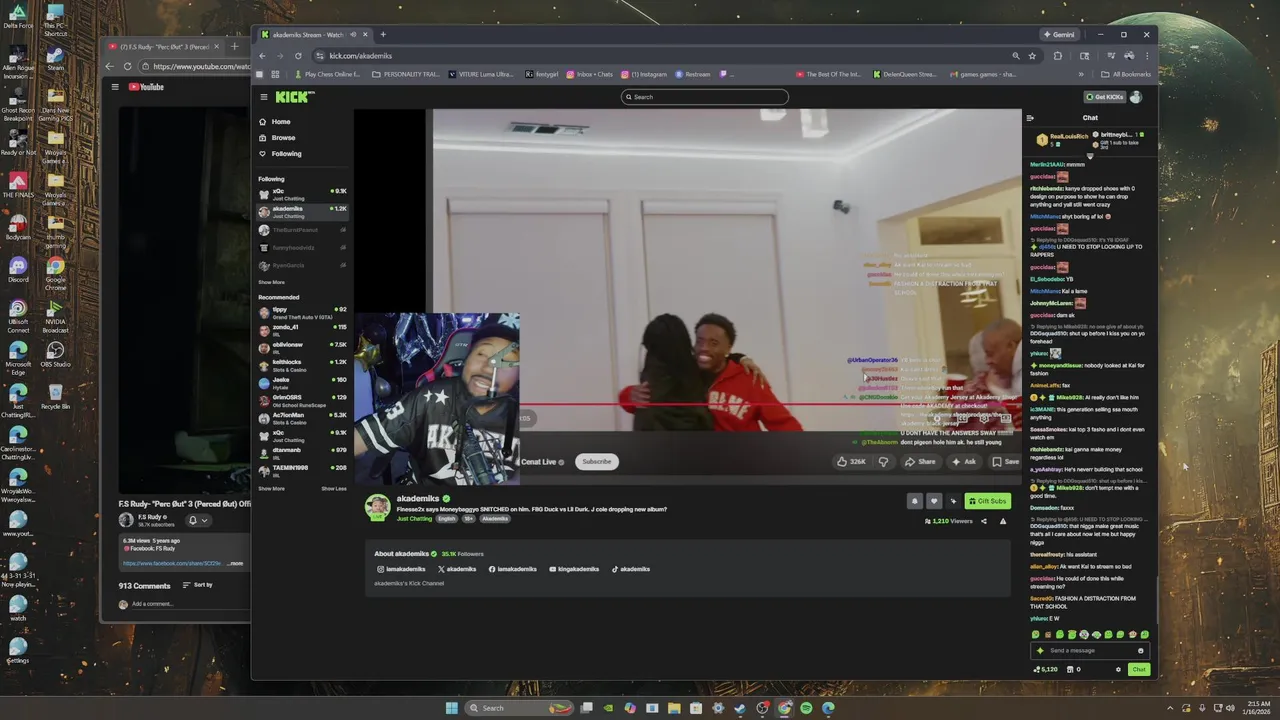Open All Bookmarks folder
1280x720 pixels.
1125,74
